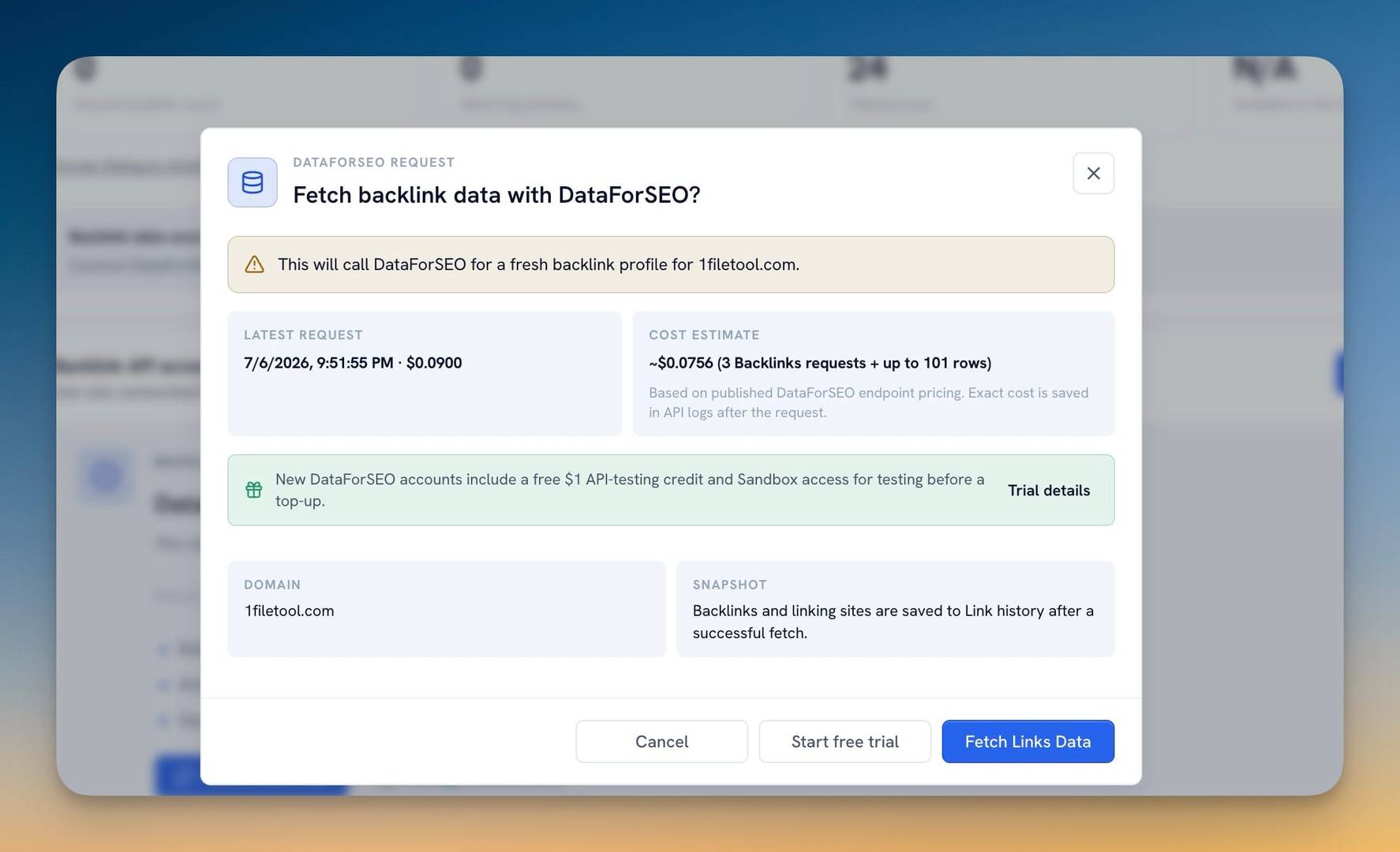Screen dimensions: 1400x852
Task: Select the 'DATAFORSEO REQUEST' label
Action: (x=373, y=163)
